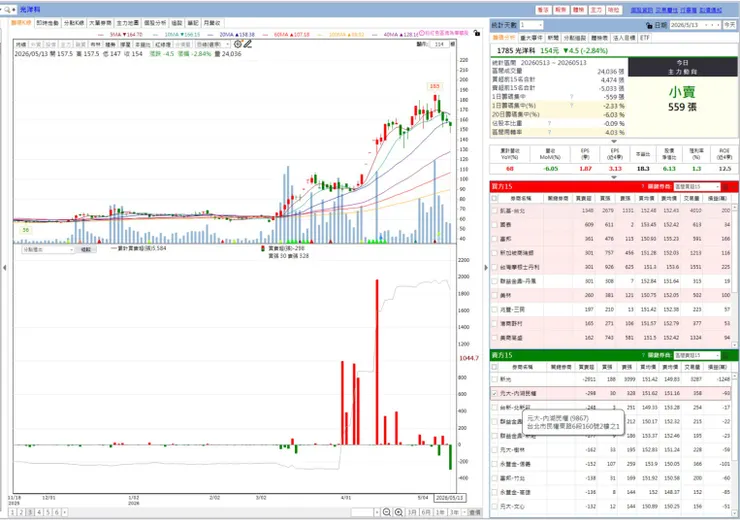This screenshot has height=520, width=740.
Task: Tick the checkbox for 新光 seller row
Action: (495, 379)
